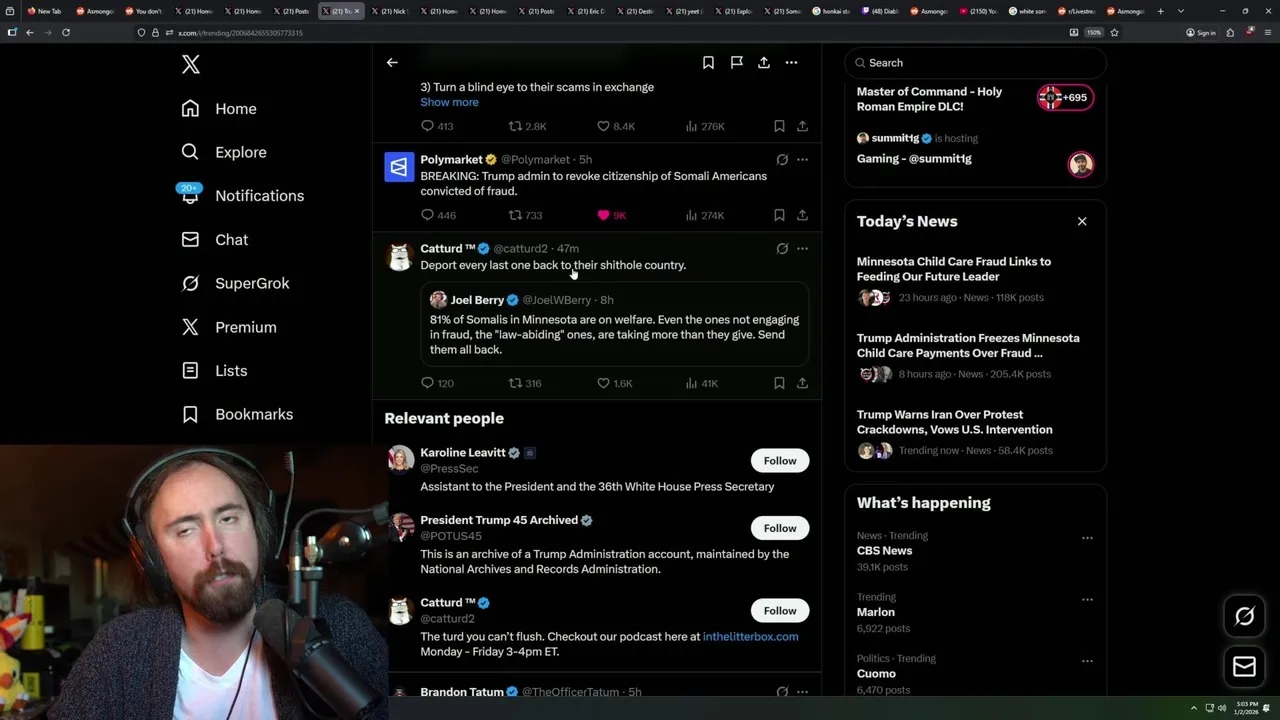Open Lists from the sidebar
Screen dimensions: 1280x720
click(214, 371)
